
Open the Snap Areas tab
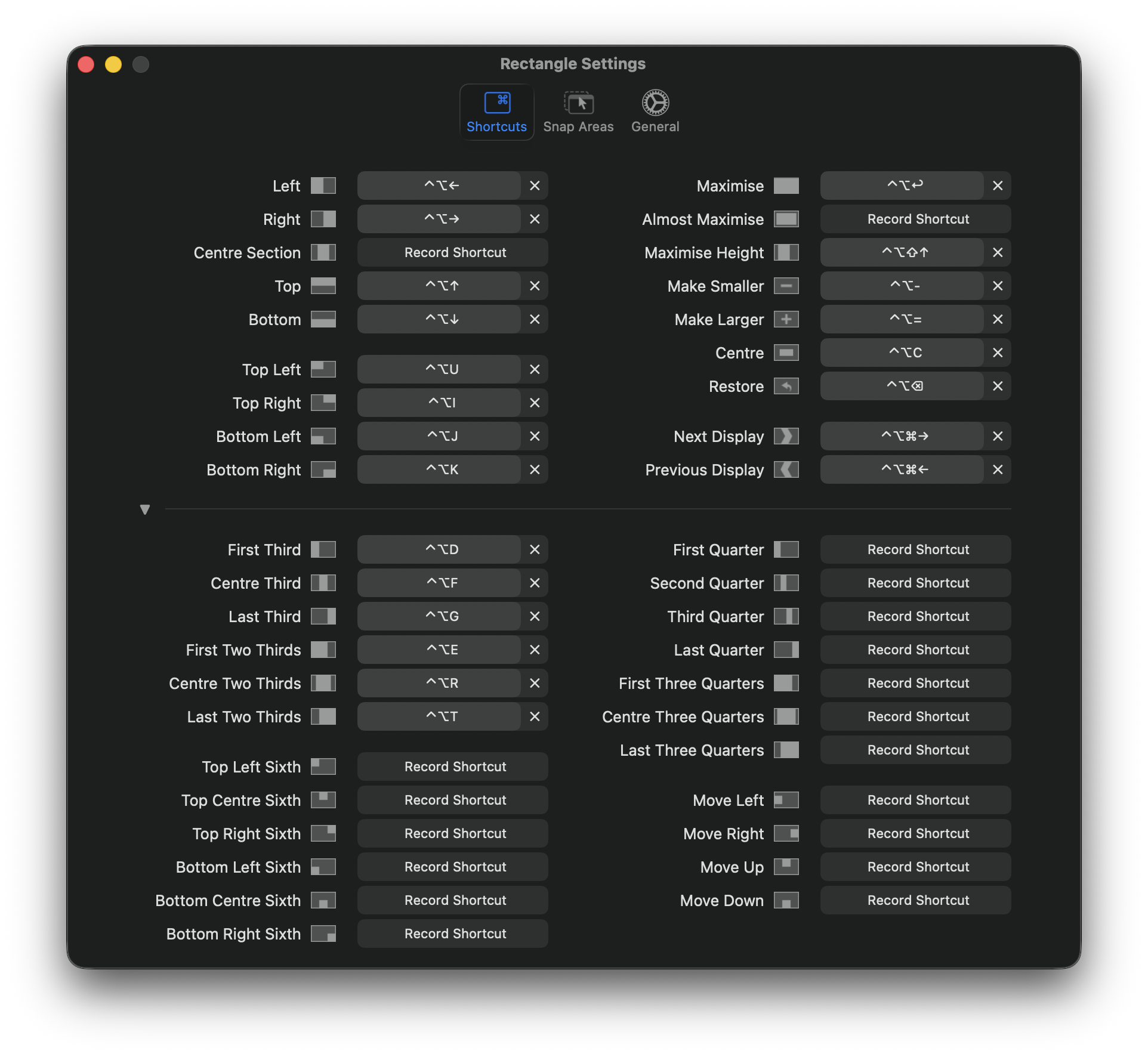pos(578,112)
